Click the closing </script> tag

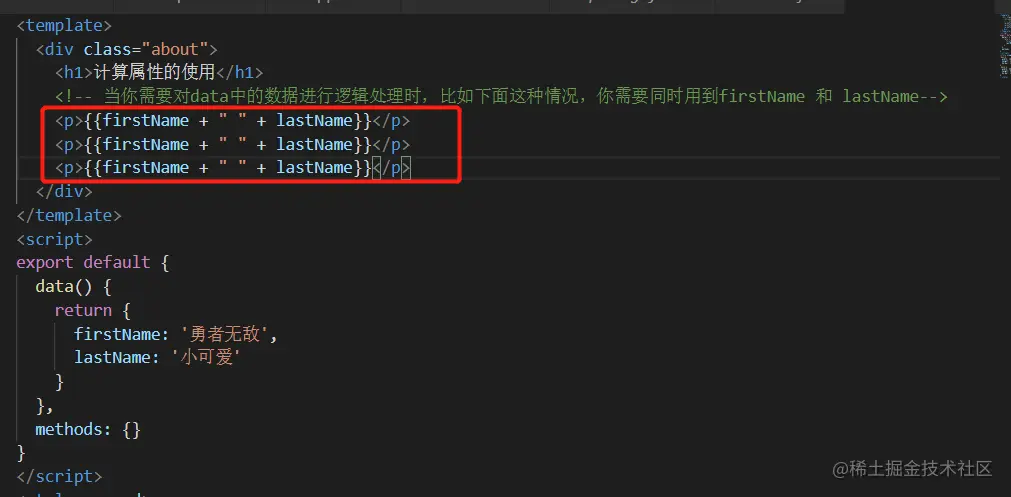click(x=59, y=477)
